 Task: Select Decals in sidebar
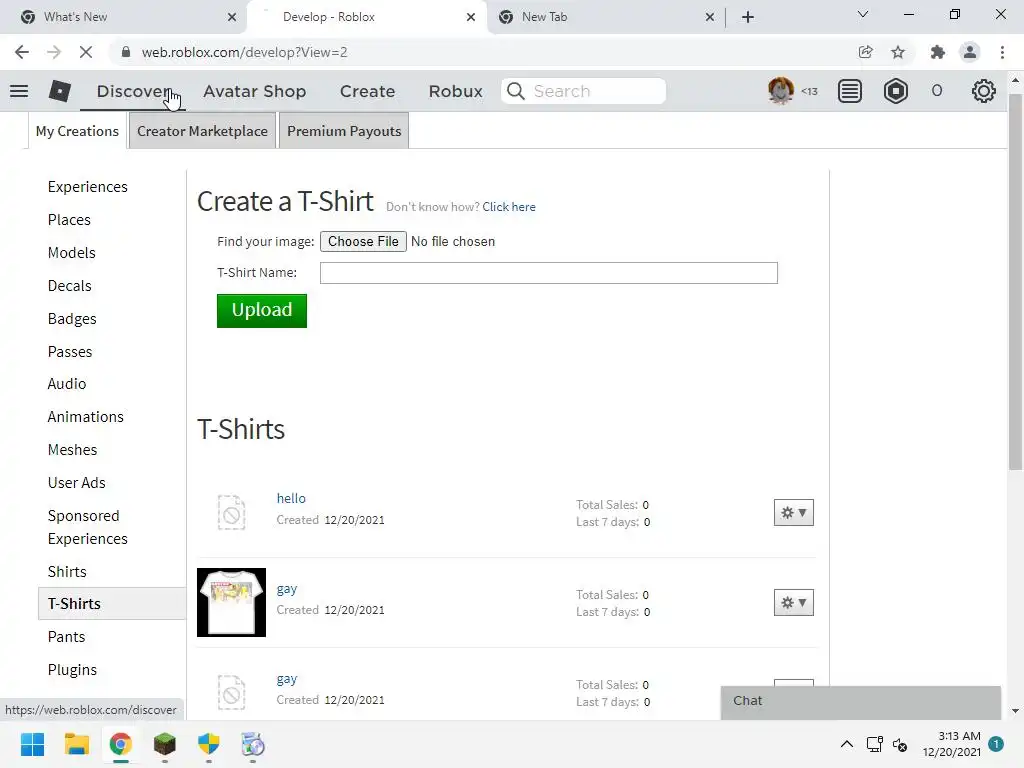point(69,286)
